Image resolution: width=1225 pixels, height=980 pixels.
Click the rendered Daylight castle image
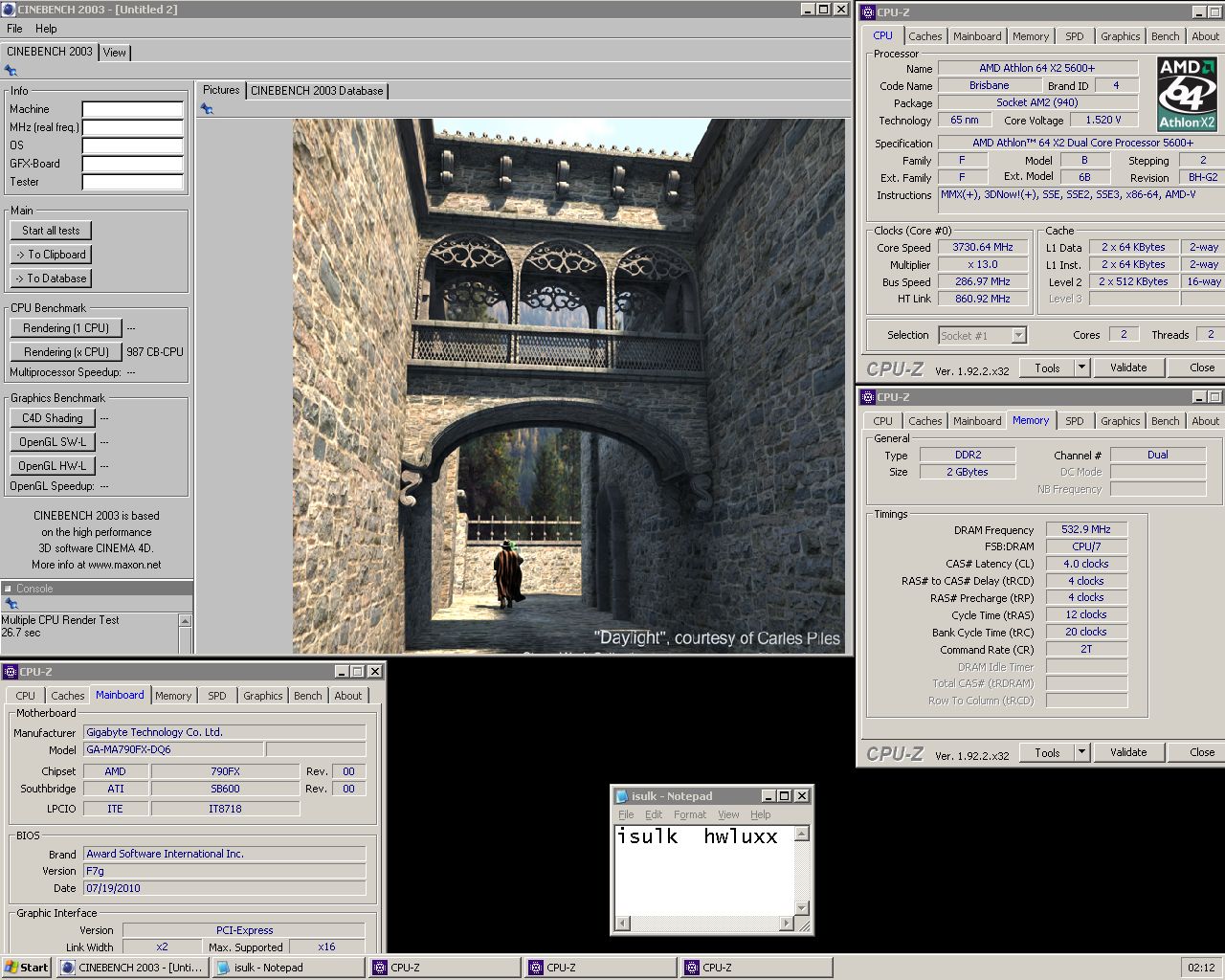tap(568, 386)
